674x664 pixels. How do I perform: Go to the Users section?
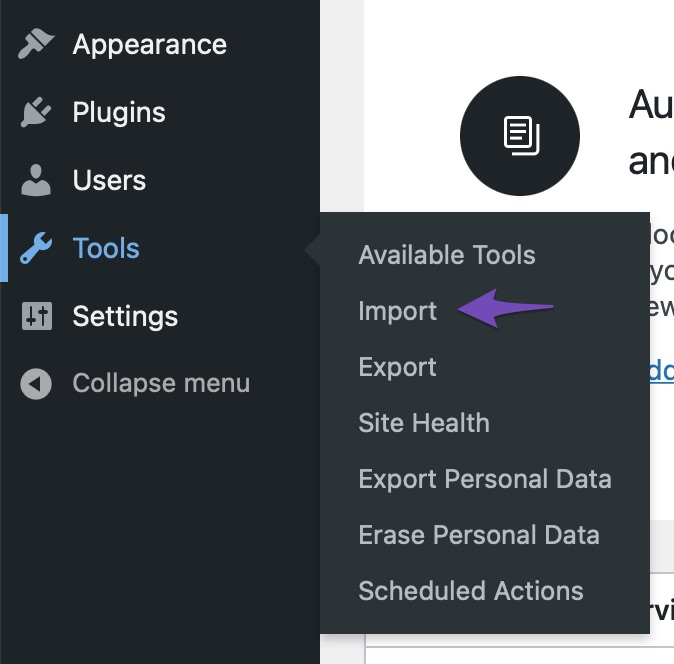coord(109,180)
